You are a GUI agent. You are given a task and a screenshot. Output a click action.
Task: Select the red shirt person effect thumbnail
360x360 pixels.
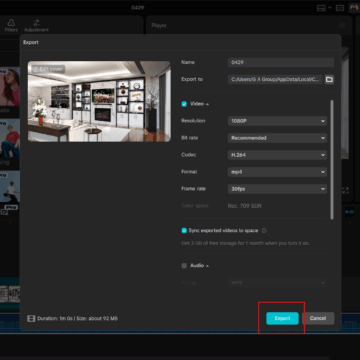click(x=10, y=138)
